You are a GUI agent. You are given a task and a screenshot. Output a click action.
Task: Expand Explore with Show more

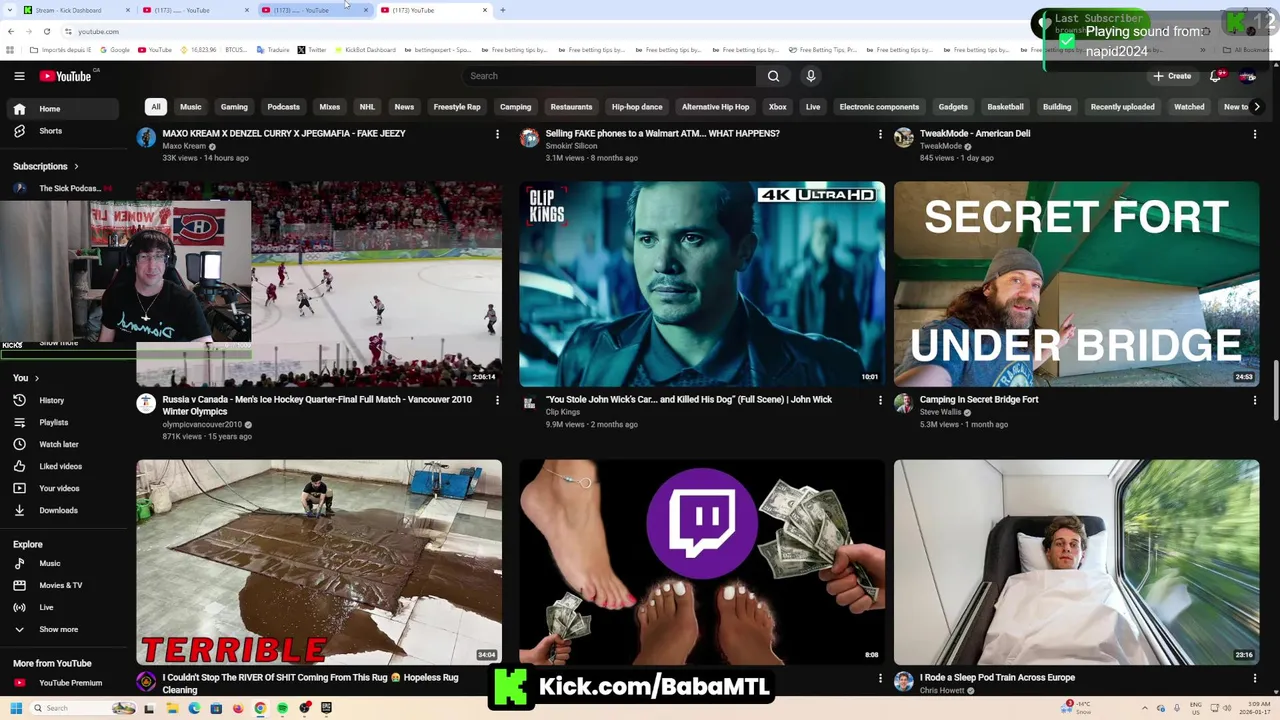pyautogui.click(x=64, y=629)
